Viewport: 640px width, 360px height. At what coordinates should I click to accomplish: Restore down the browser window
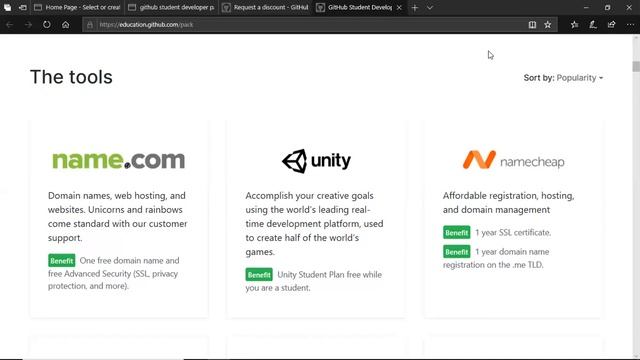[x=607, y=8]
